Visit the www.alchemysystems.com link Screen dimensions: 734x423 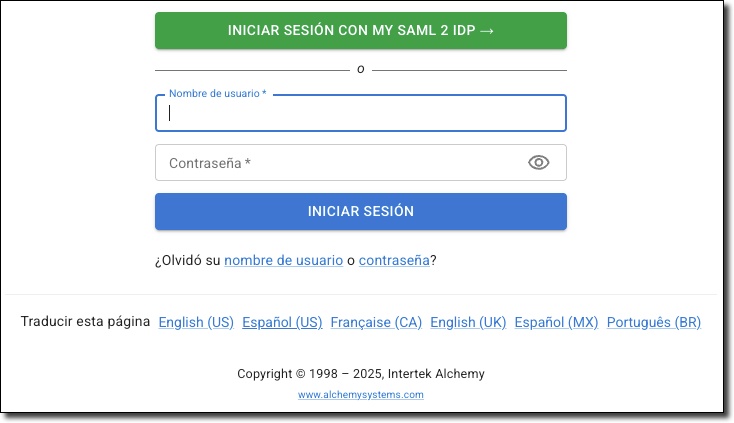[x=360, y=395]
